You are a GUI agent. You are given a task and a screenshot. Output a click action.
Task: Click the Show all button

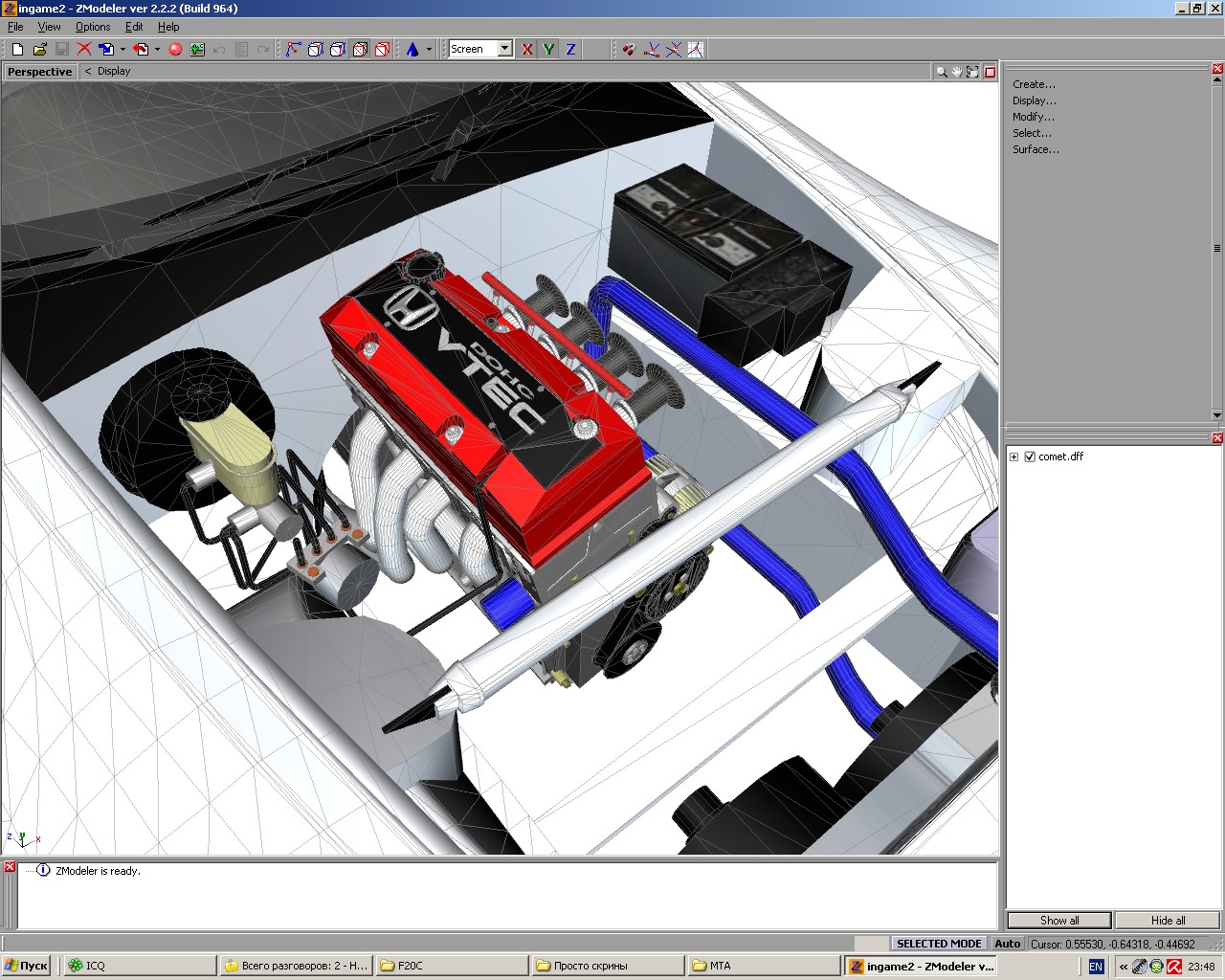click(1059, 921)
